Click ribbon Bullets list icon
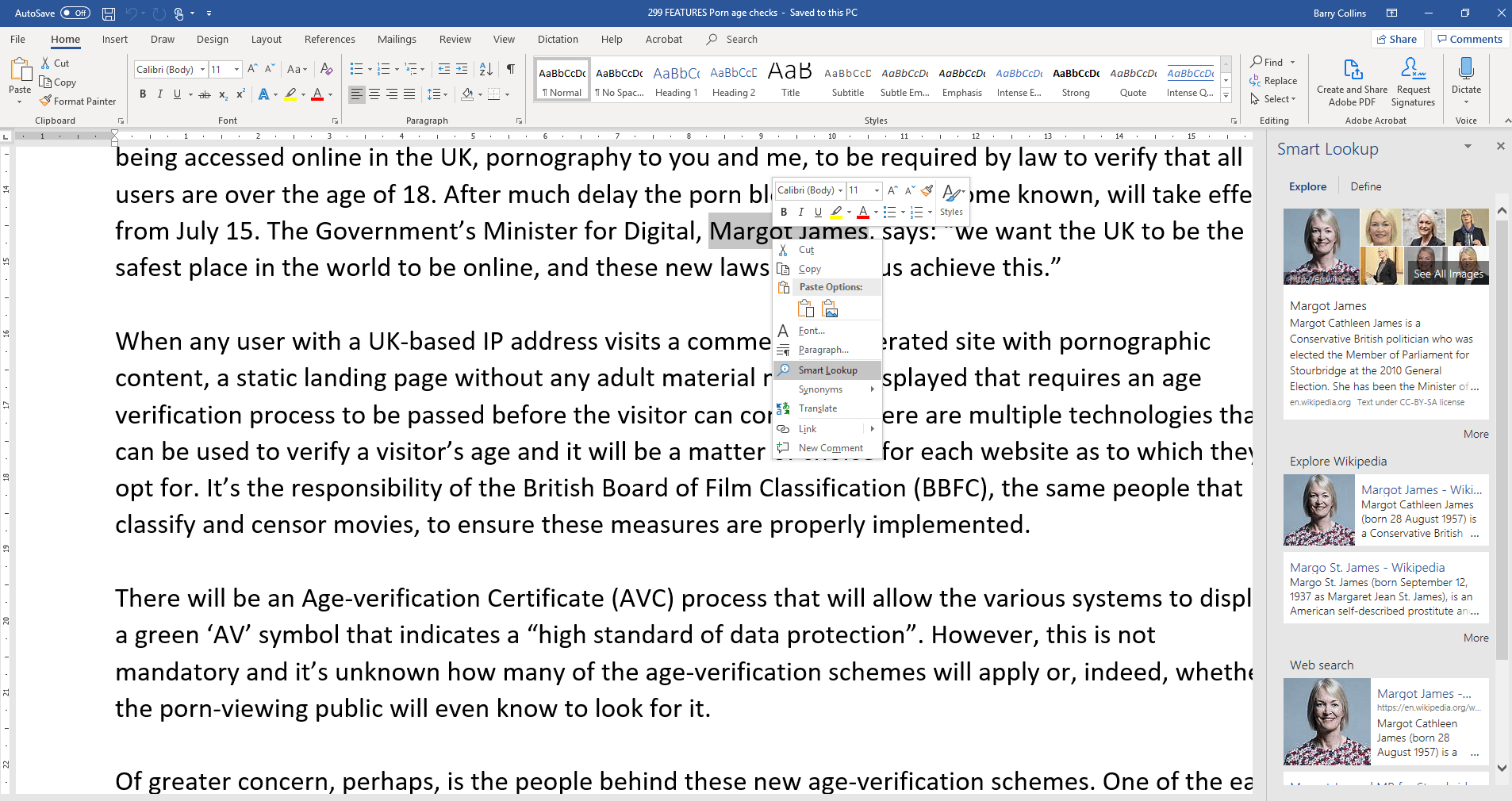Screen dimensions: 1512x801 point(356,69)
